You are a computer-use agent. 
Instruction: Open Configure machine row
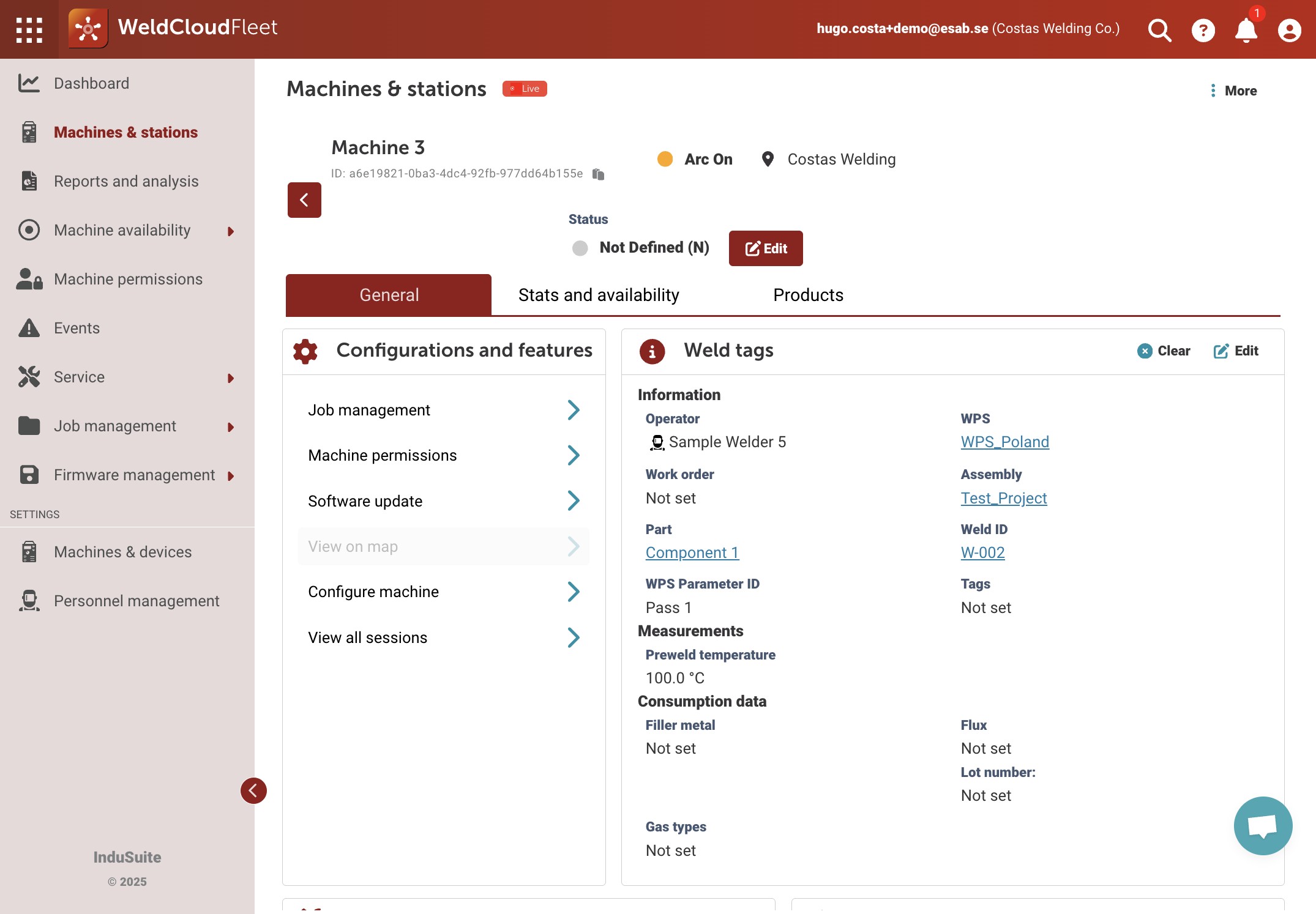pos(444,592)
